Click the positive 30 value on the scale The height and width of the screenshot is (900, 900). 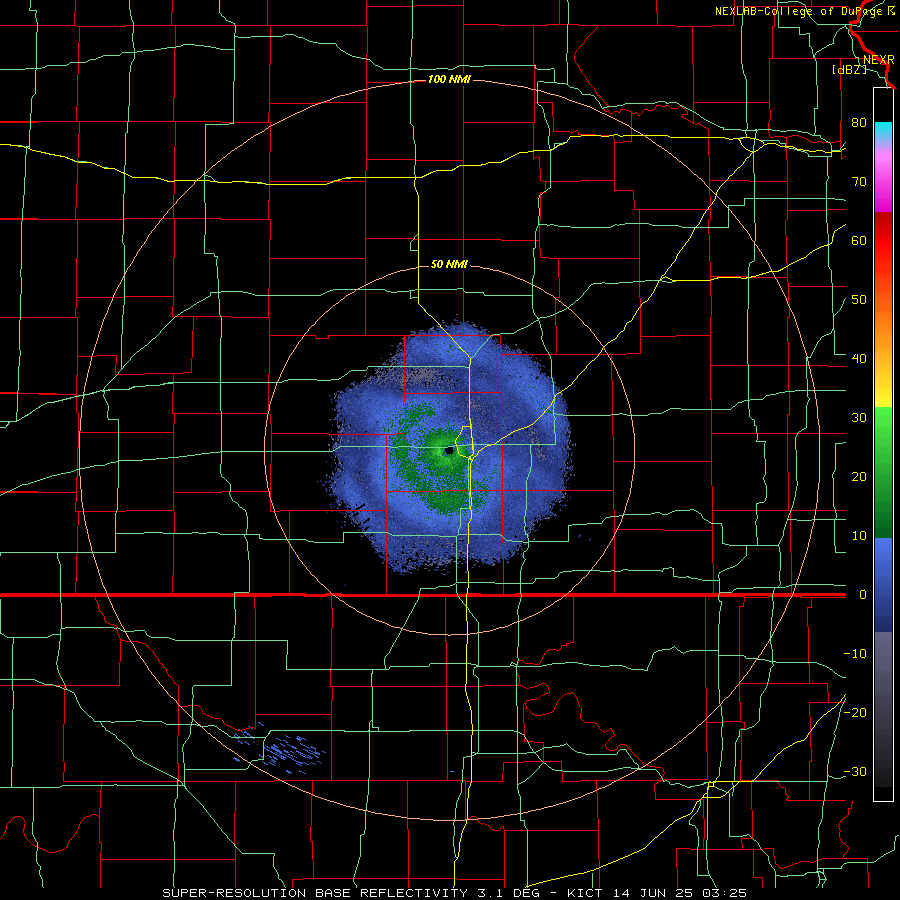859,417
